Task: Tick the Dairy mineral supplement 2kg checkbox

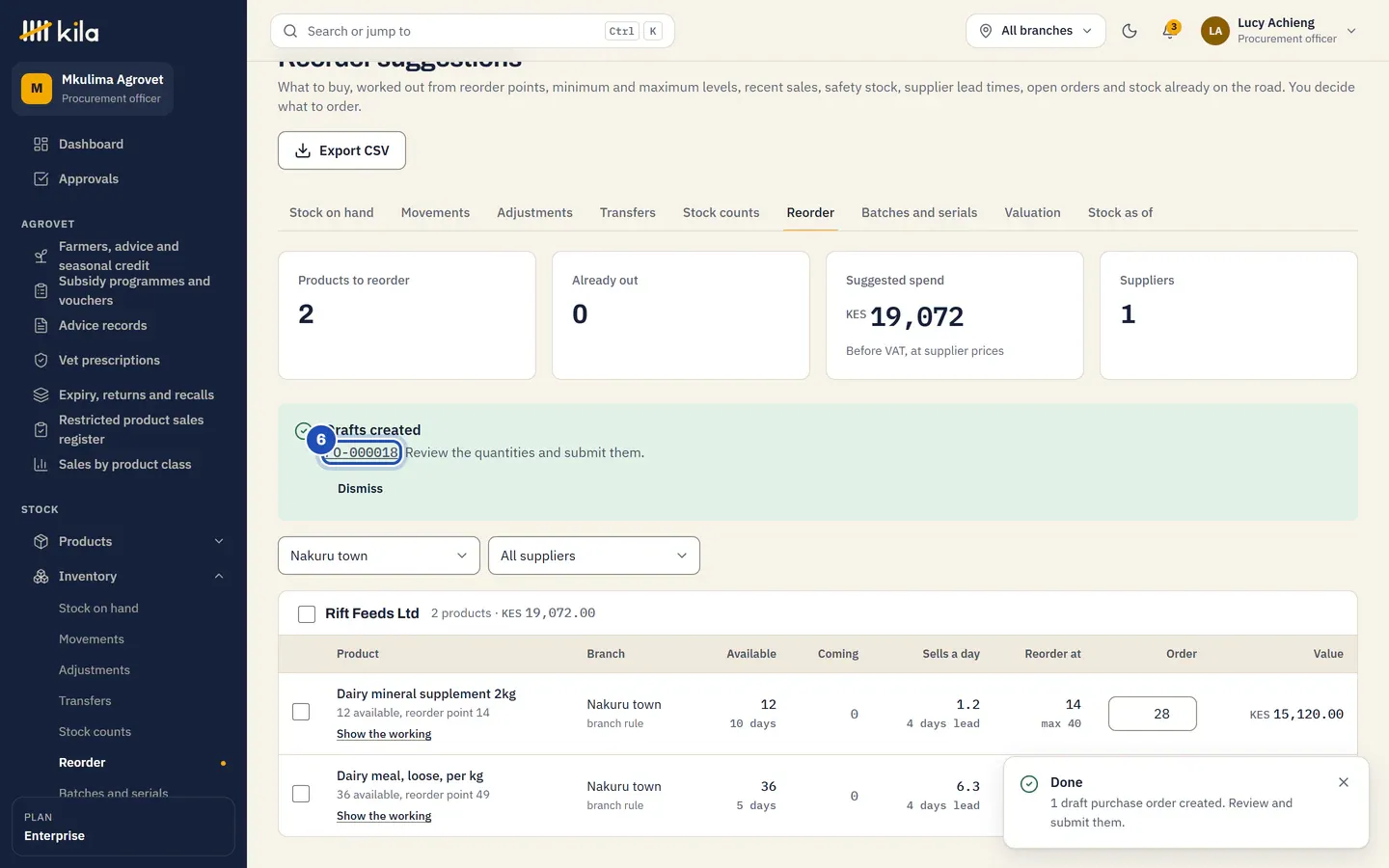Action: pos(301,712)
